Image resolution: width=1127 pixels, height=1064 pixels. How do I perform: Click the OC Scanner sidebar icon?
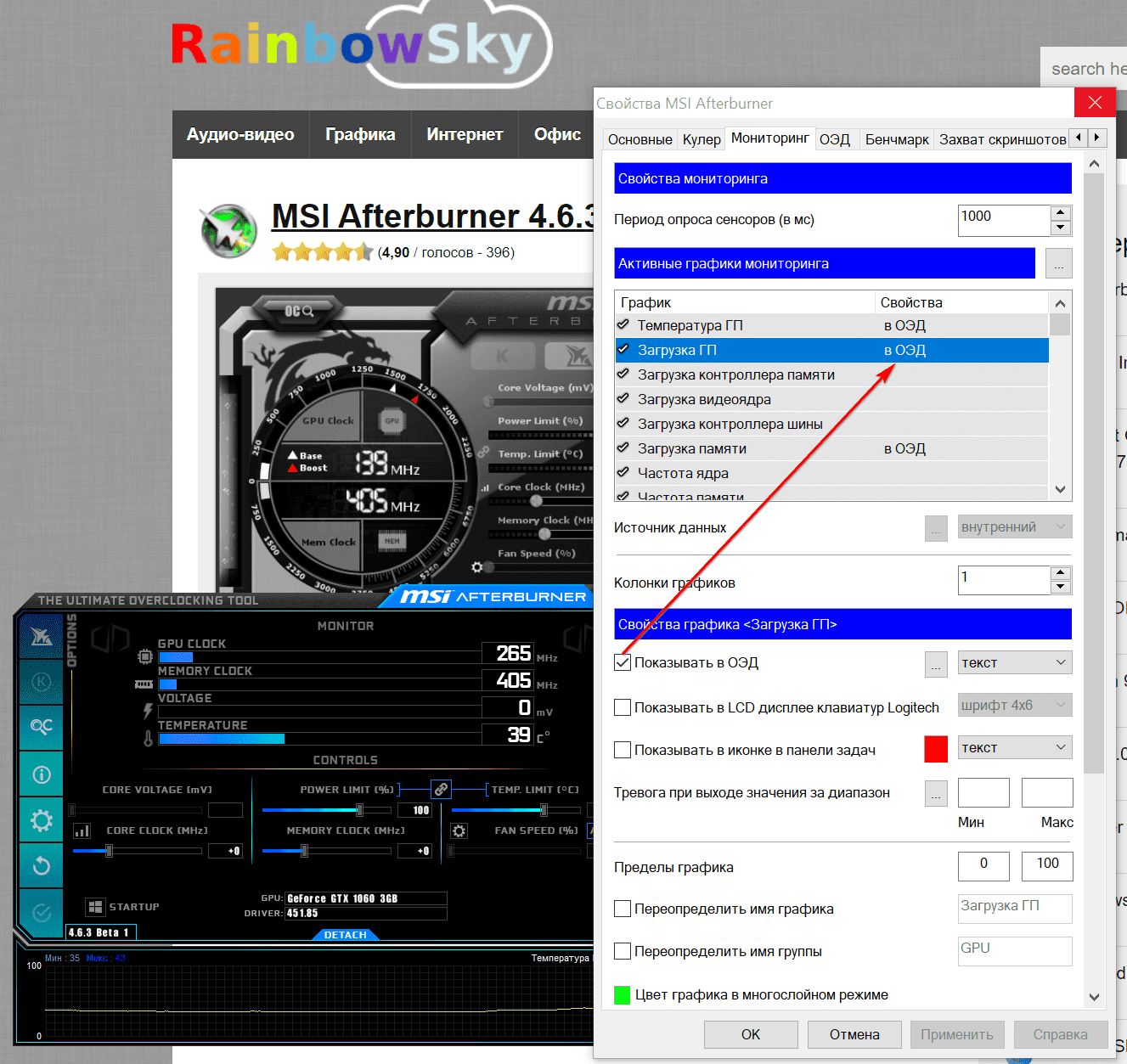[x=41, y=727]
